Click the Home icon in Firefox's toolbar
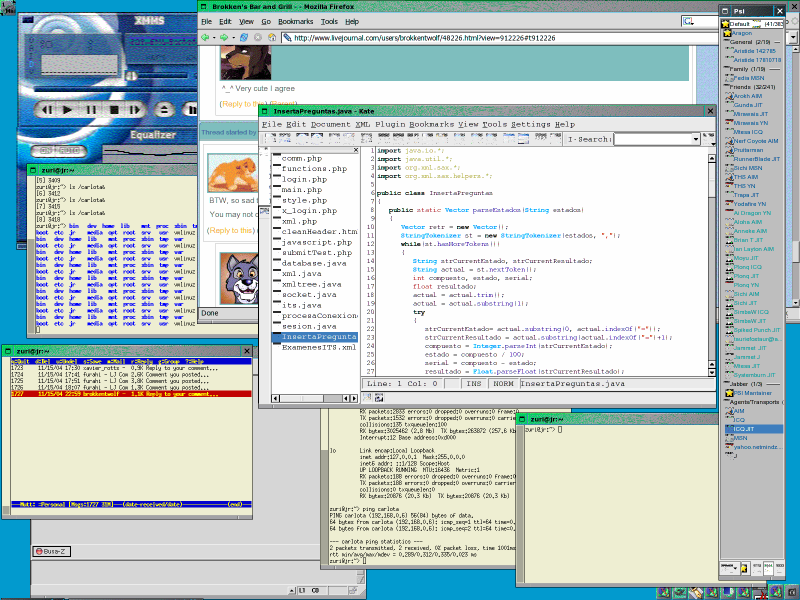 coord(273,37)
